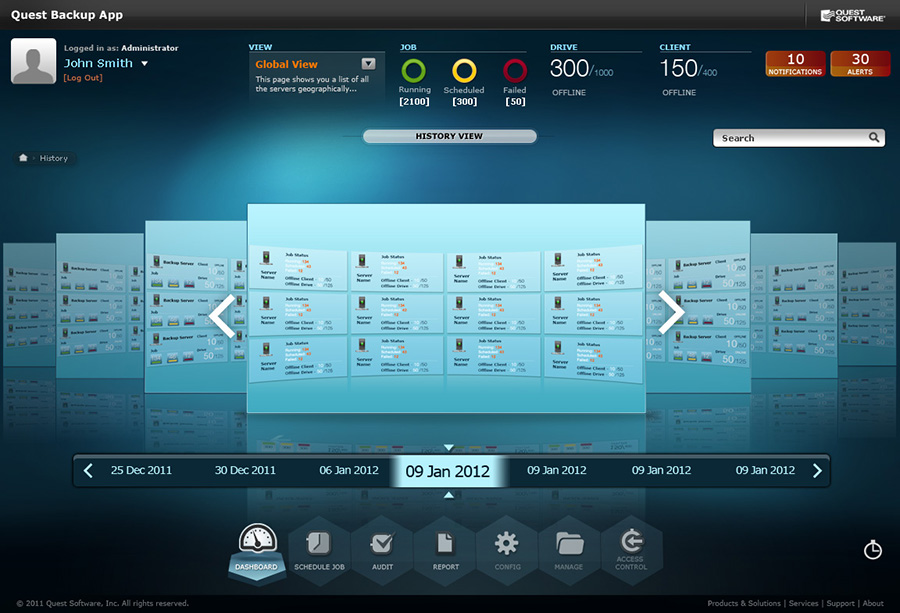Open the Access Control icon
This screenshot has width=900, height=613.
pyautogui.click(x=631, y=540)
